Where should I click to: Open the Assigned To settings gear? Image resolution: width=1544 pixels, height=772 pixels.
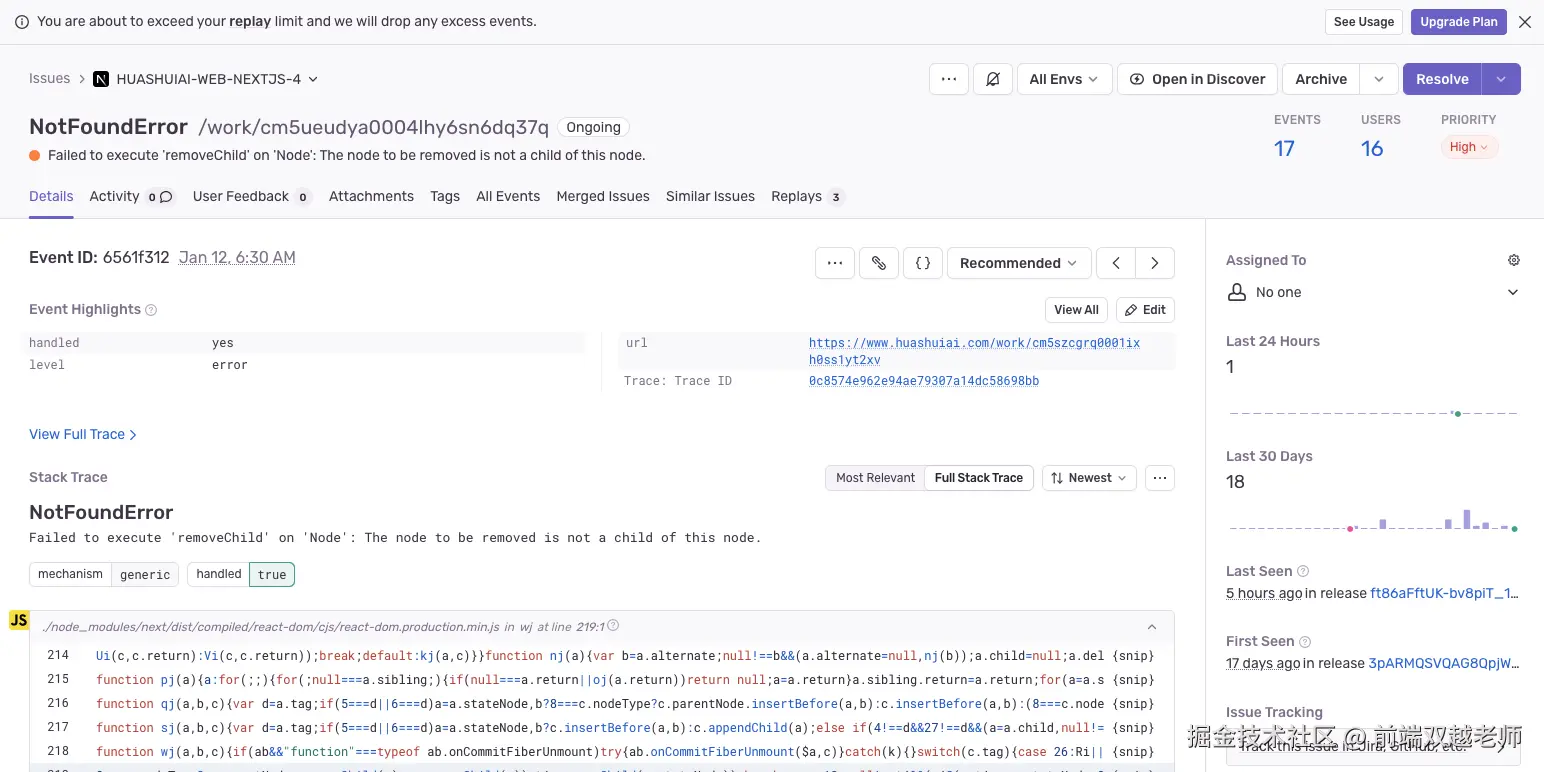(1513, 260)
